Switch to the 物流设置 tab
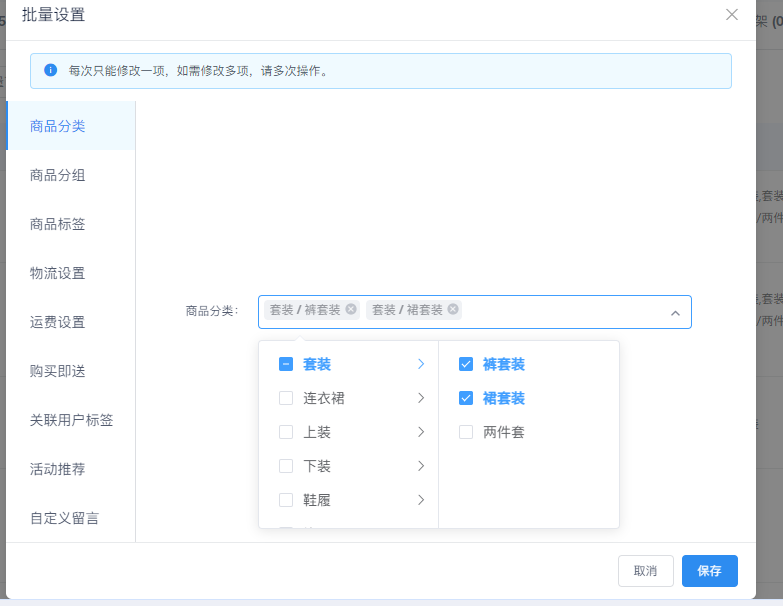The height and width of the screenshot is (606, 783). pyautogui.click(x=70, y=273)
